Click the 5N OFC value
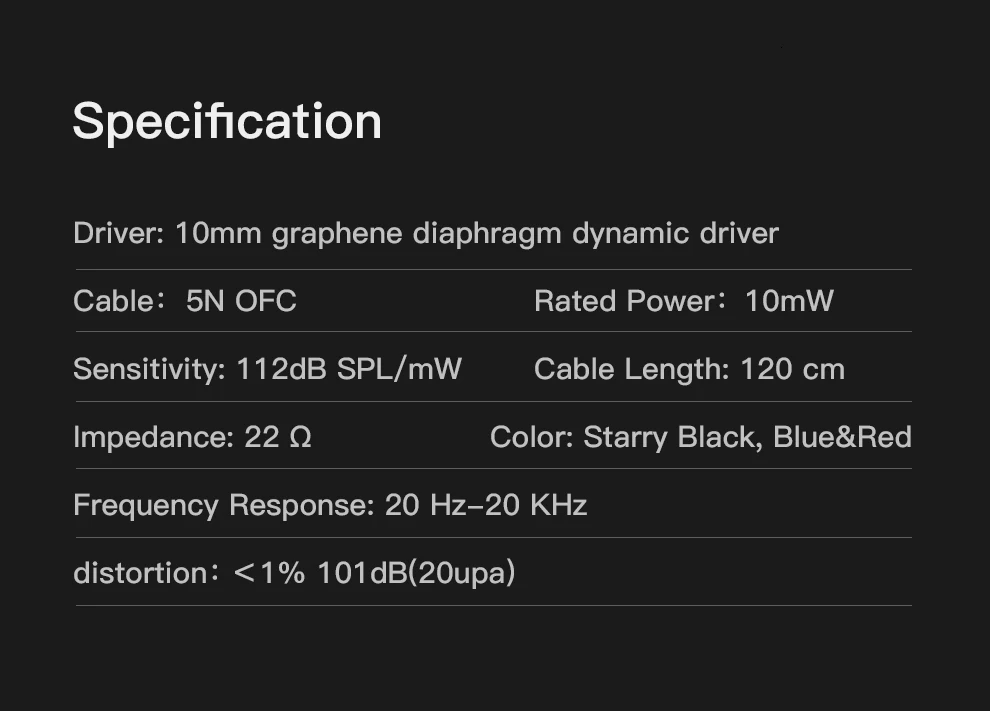Screen dimensions: 990x711 [x=241, y=301]
